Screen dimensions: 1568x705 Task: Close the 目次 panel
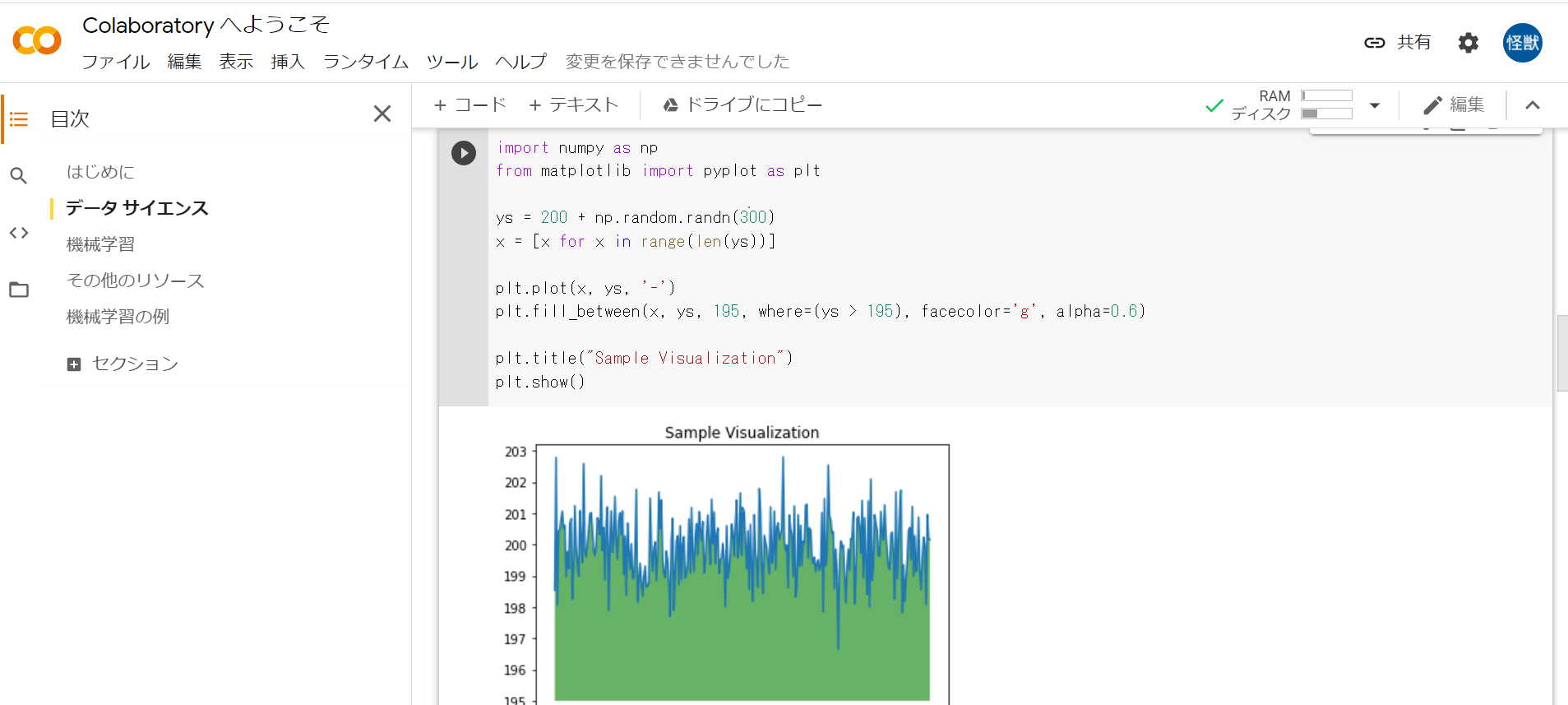point(382,114)
